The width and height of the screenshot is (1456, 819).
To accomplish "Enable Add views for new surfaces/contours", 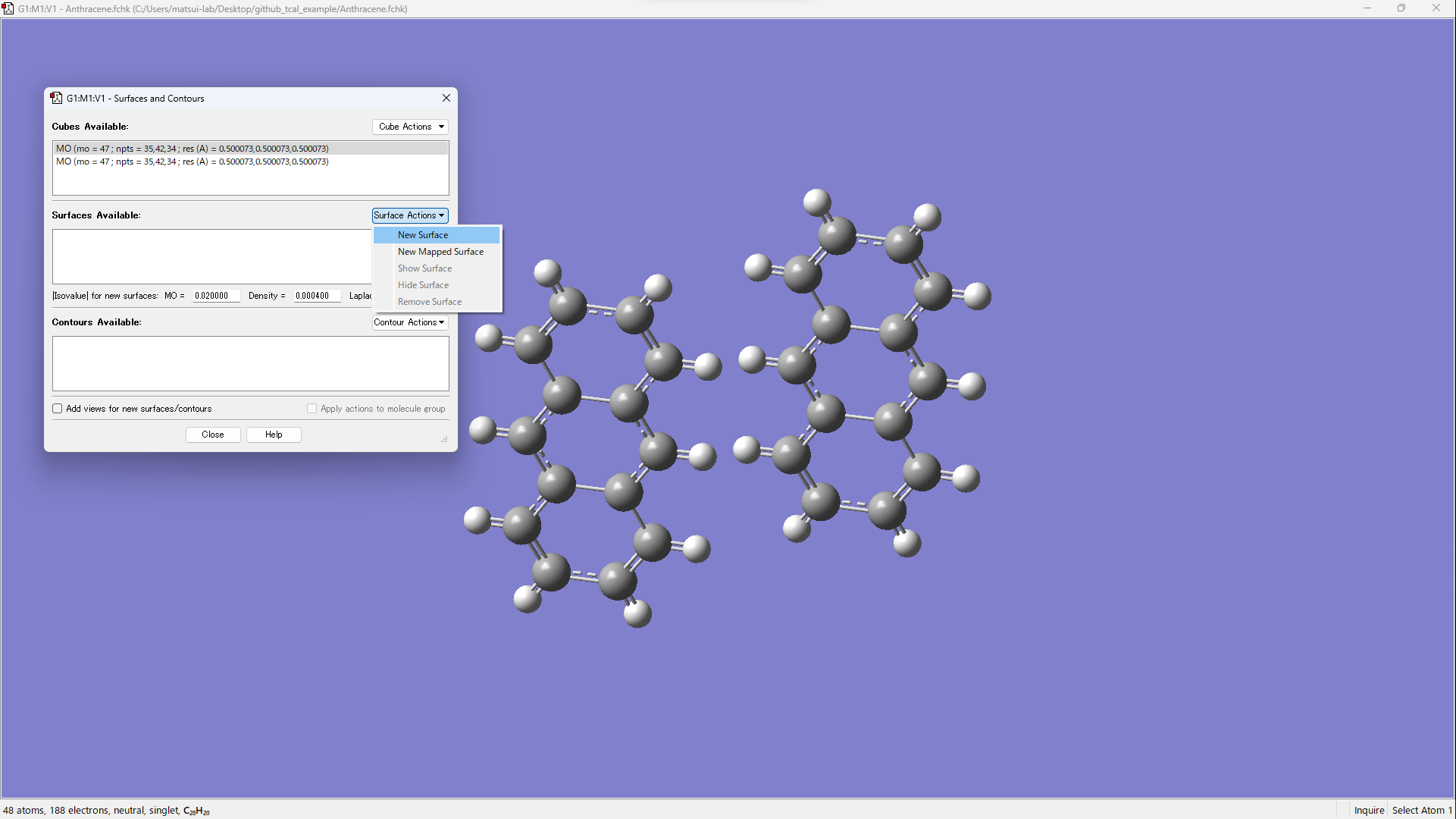I will 58,409.
